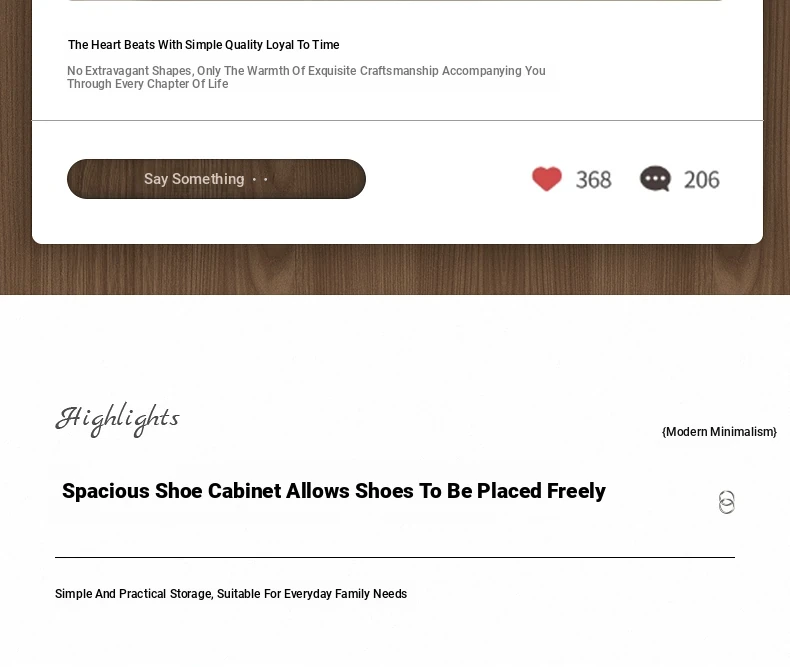This screenshot has height=667, width=790.
Task: Click the Spacious Shoe Cabinet headline
Action: coord(334,491)
